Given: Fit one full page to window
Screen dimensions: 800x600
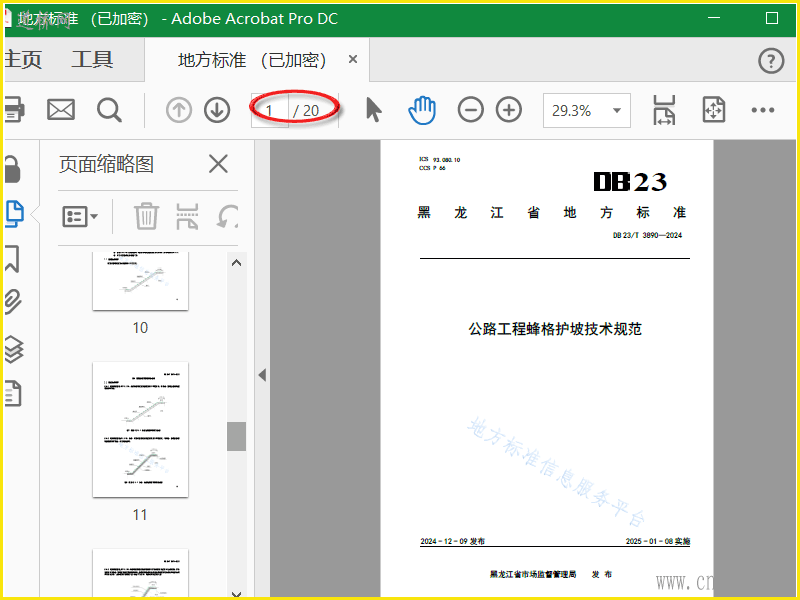Looking at the screenshot, I should coord(713,110).
